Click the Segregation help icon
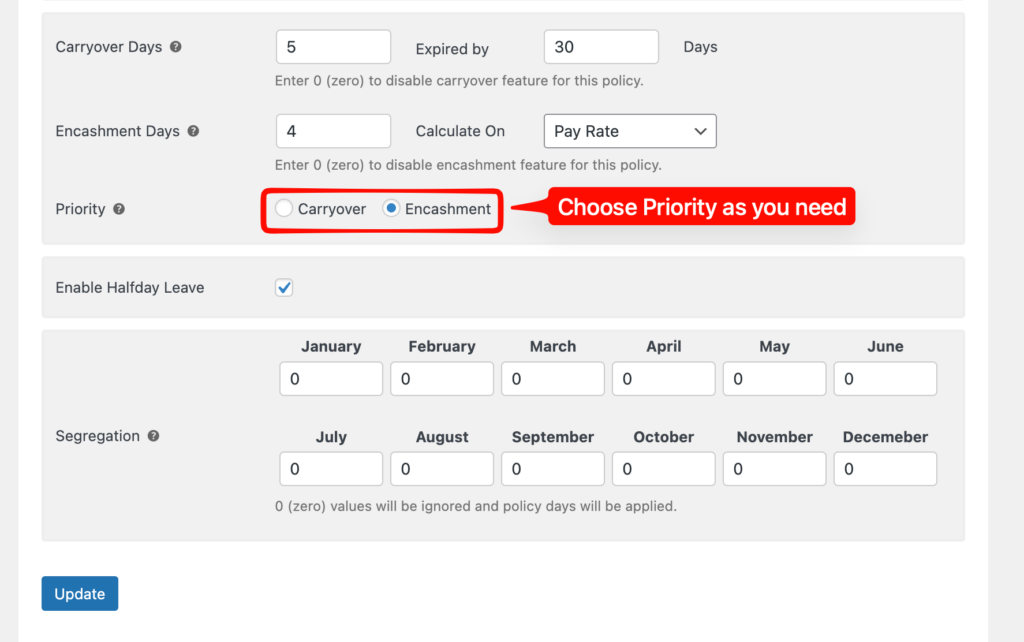 [153, 436]
